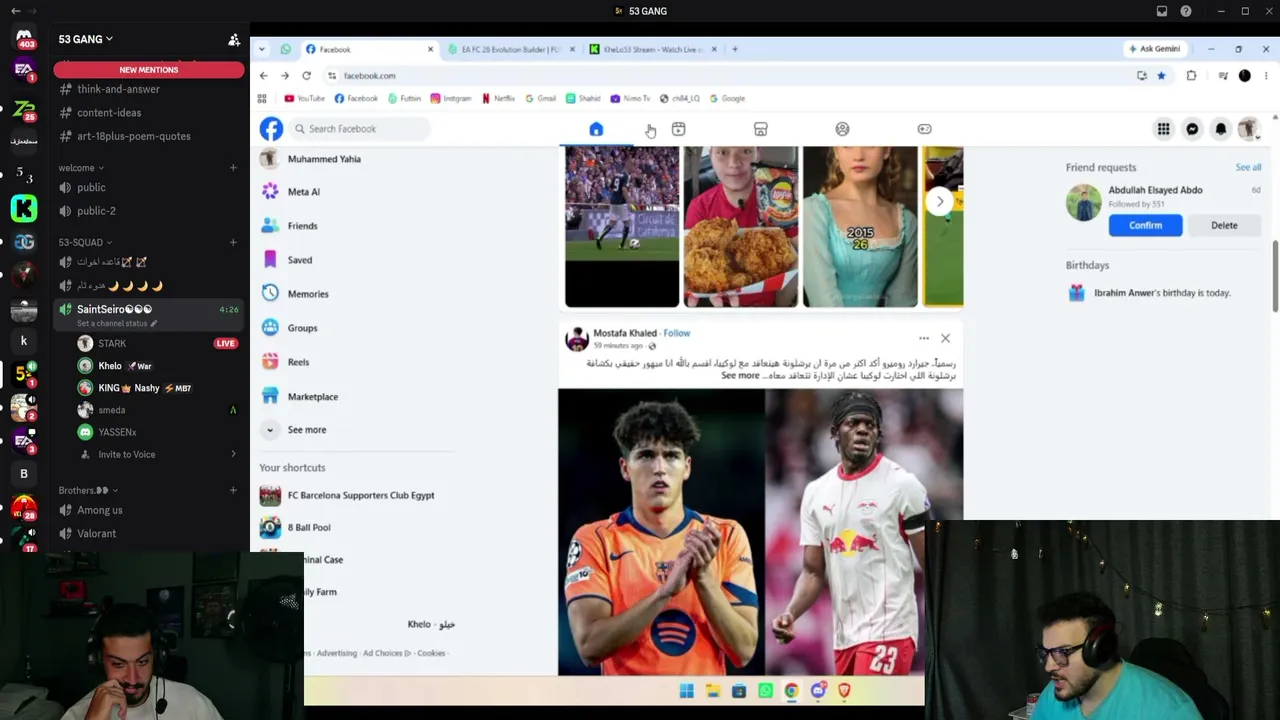
Task: Collapse the Brothers category
Action: click(88, 491)
